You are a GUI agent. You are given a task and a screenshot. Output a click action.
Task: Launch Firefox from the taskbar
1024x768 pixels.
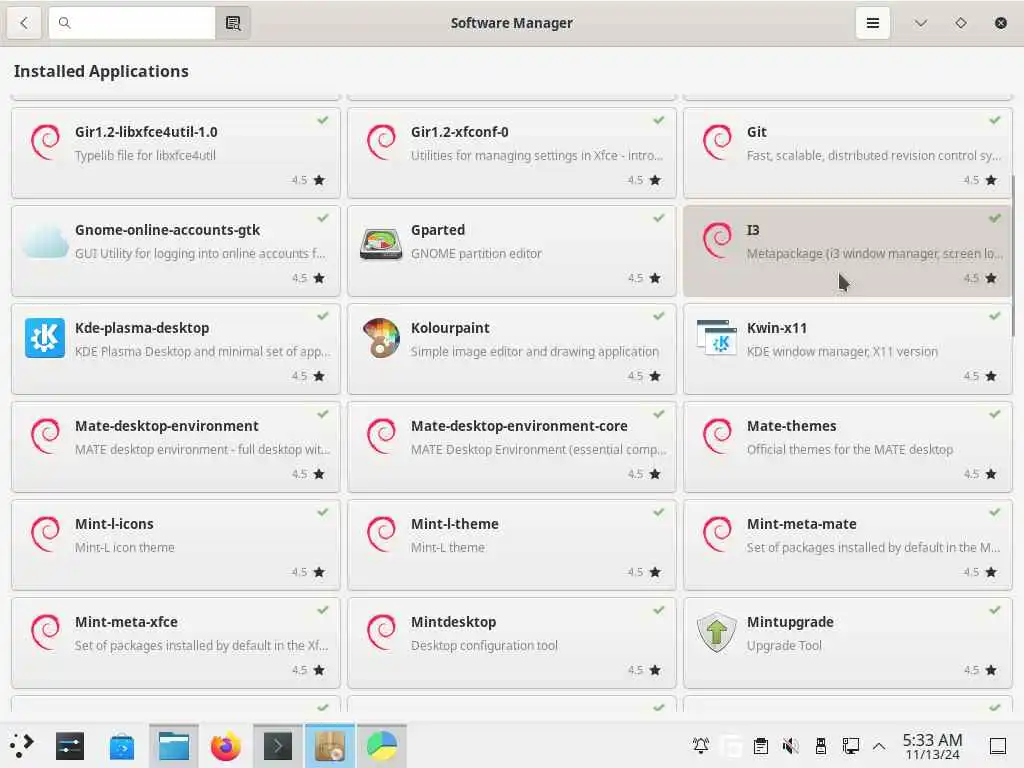coord(225,746)
